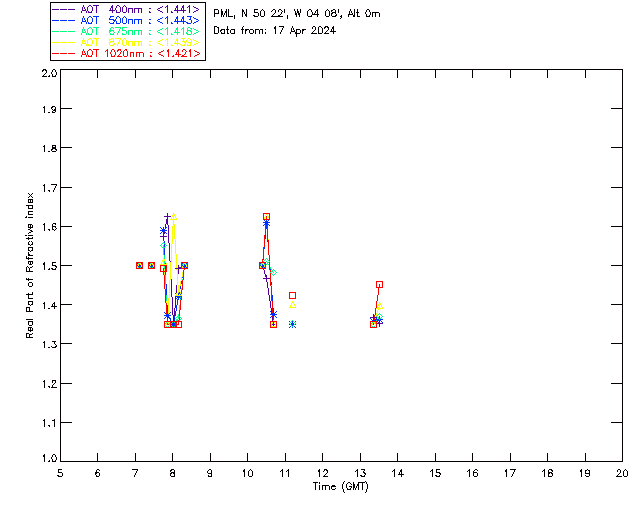Click the y-axis tick label 1.8
640x512 pixels.
pos(49,148)
